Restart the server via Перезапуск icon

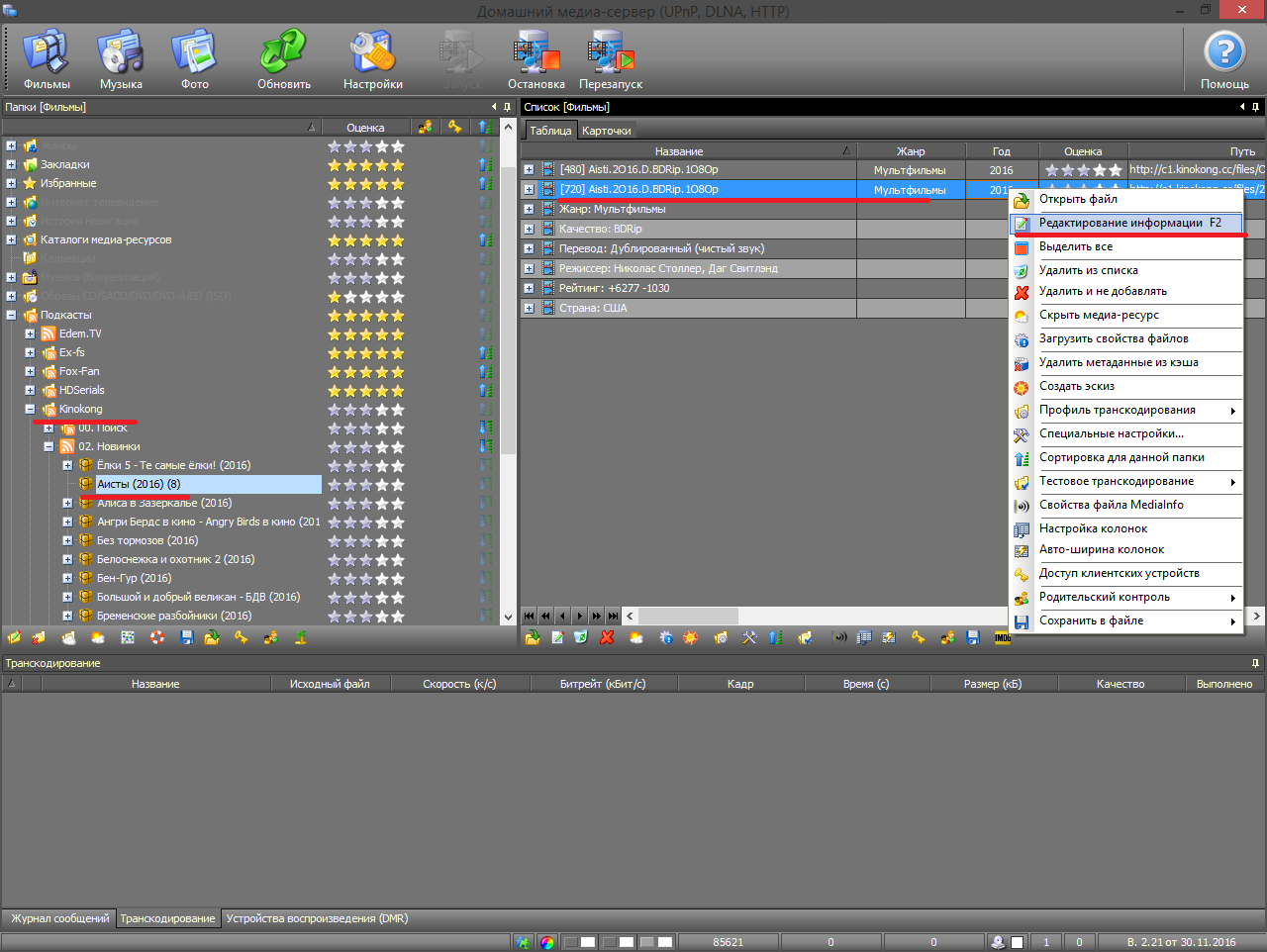611,58
